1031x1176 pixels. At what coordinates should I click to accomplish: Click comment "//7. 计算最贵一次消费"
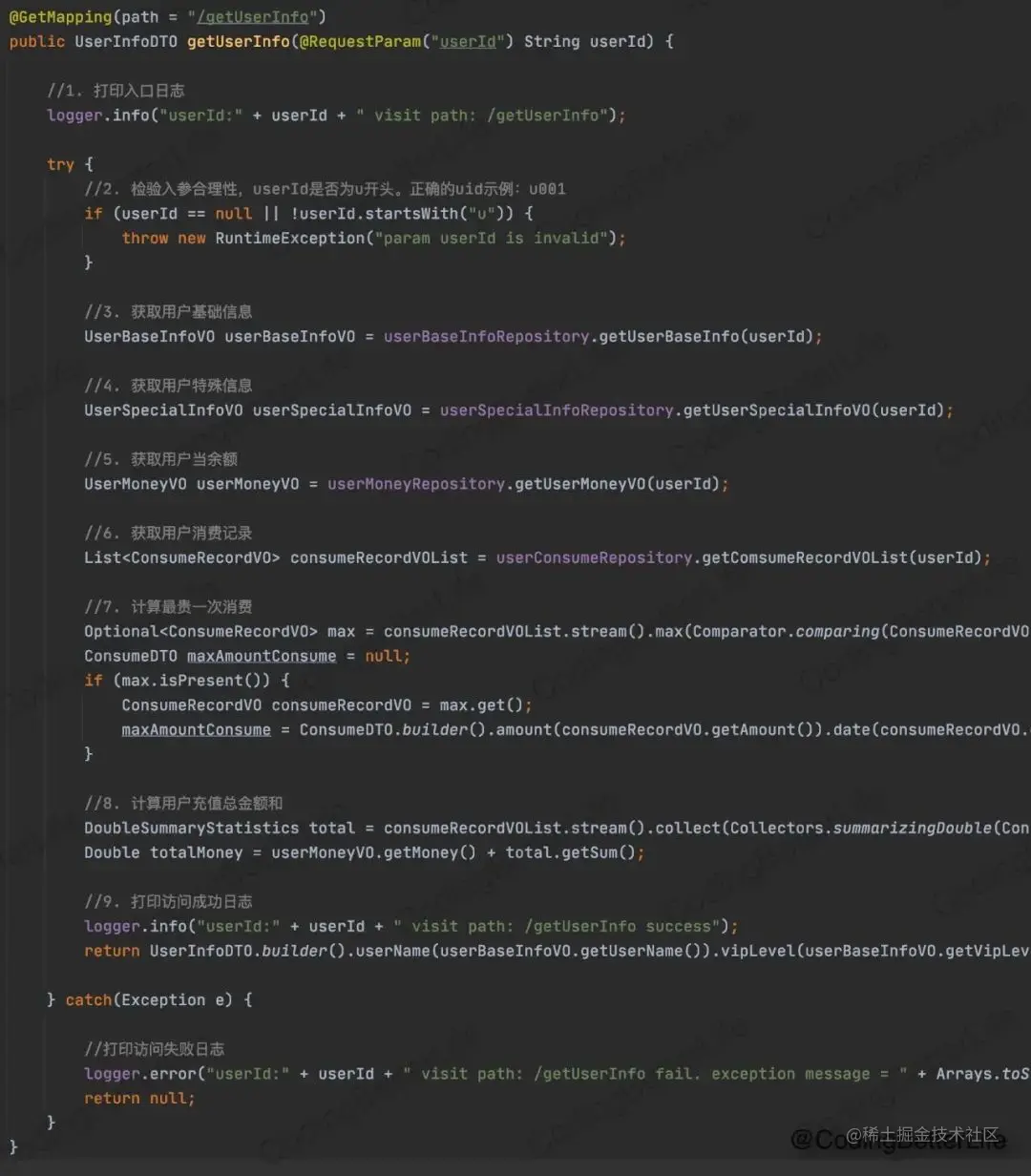pos(168,607)
